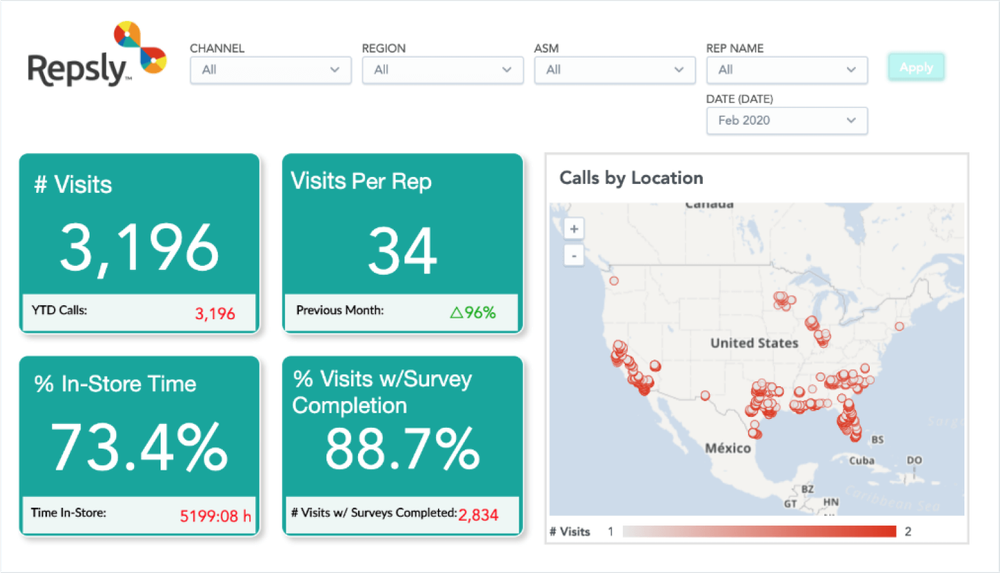
Task: Zoom in on the map with plus button
Action: coord(574,229)
